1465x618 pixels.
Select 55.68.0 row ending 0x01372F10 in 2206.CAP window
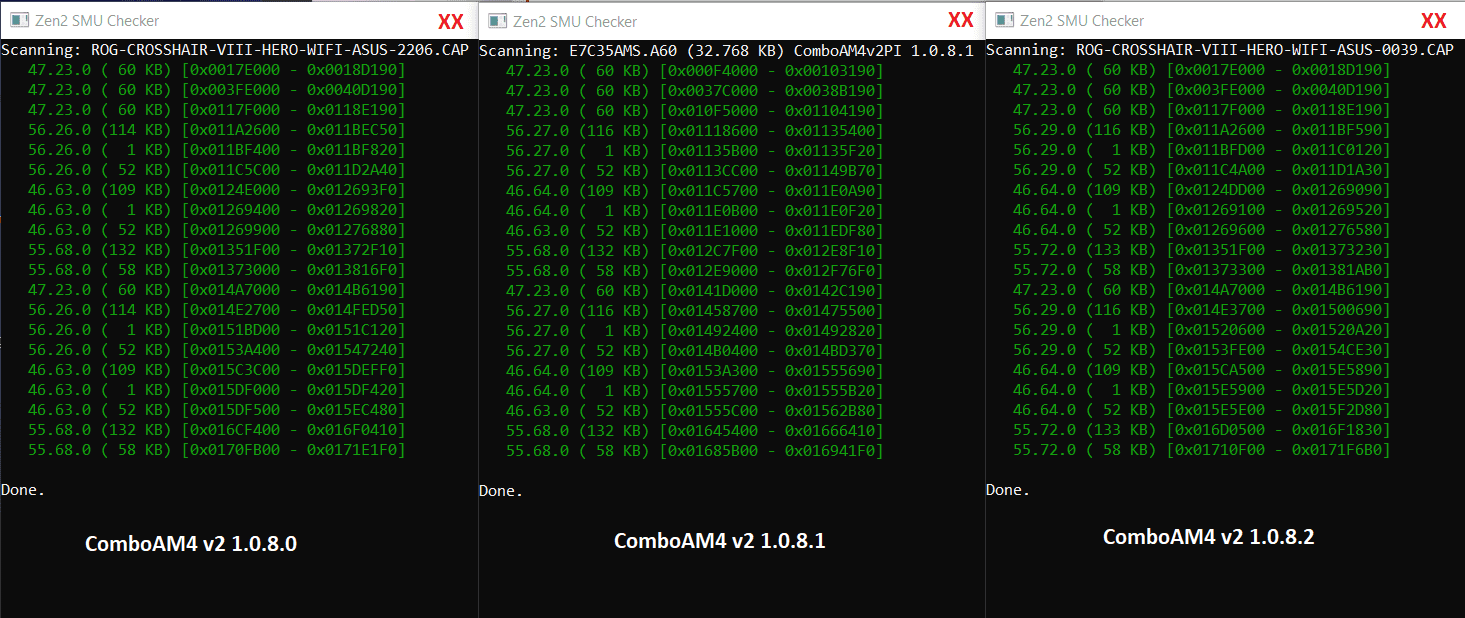[217, 250]
